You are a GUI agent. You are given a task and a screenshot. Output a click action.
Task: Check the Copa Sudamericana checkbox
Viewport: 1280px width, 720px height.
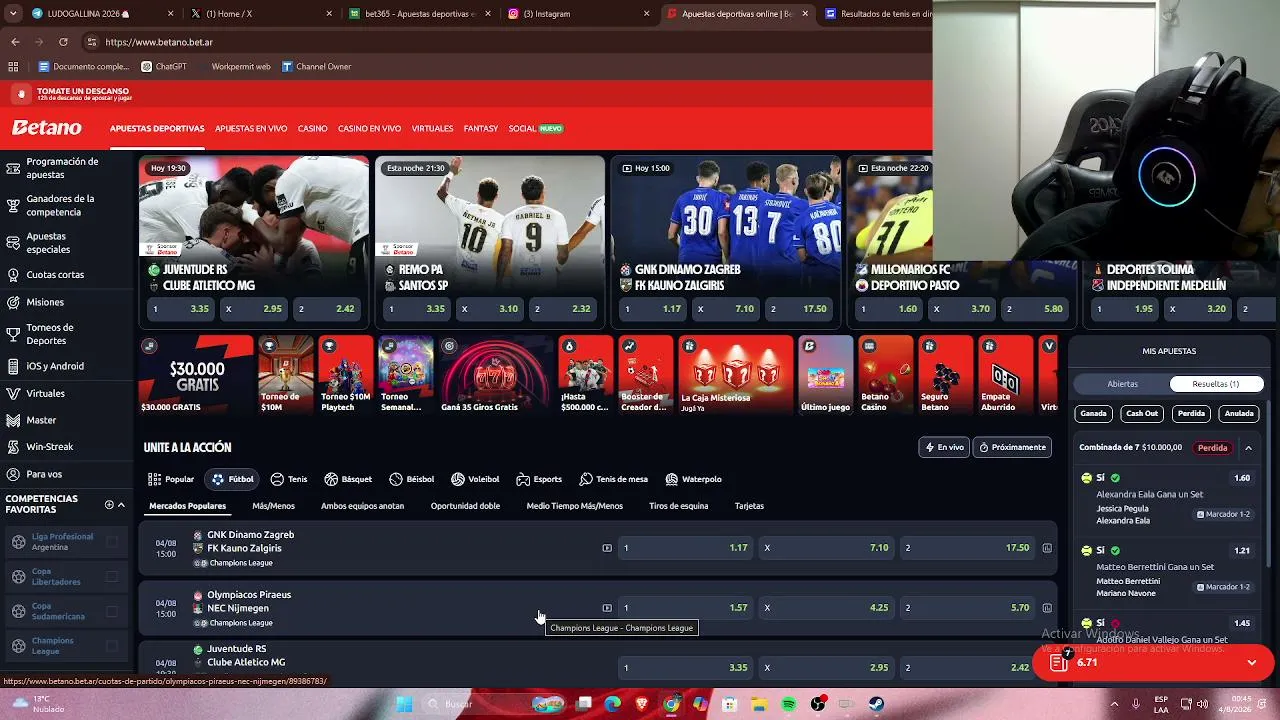(x=112, y=611)
